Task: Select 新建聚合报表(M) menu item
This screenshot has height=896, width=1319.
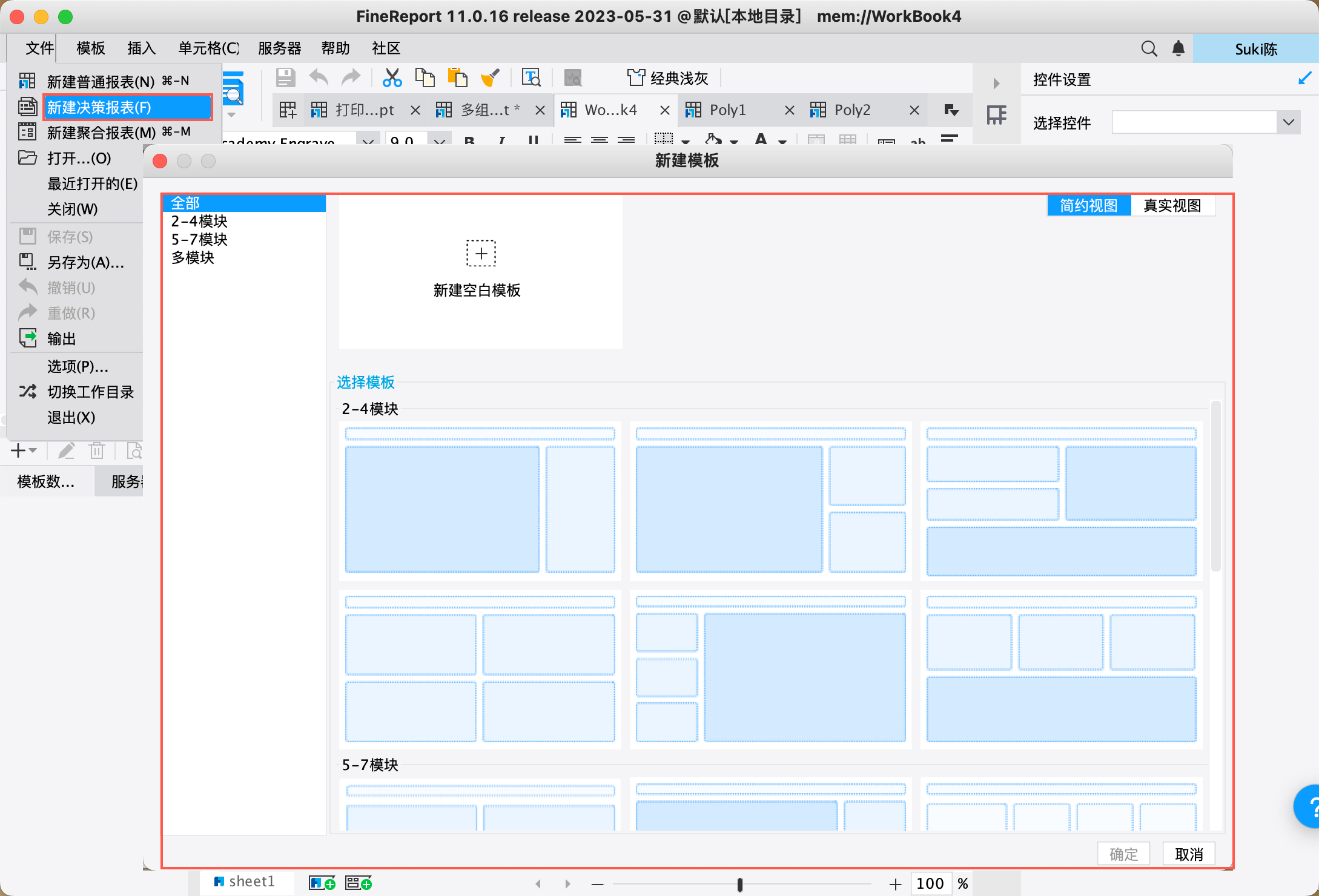Action: coord(101,132)
